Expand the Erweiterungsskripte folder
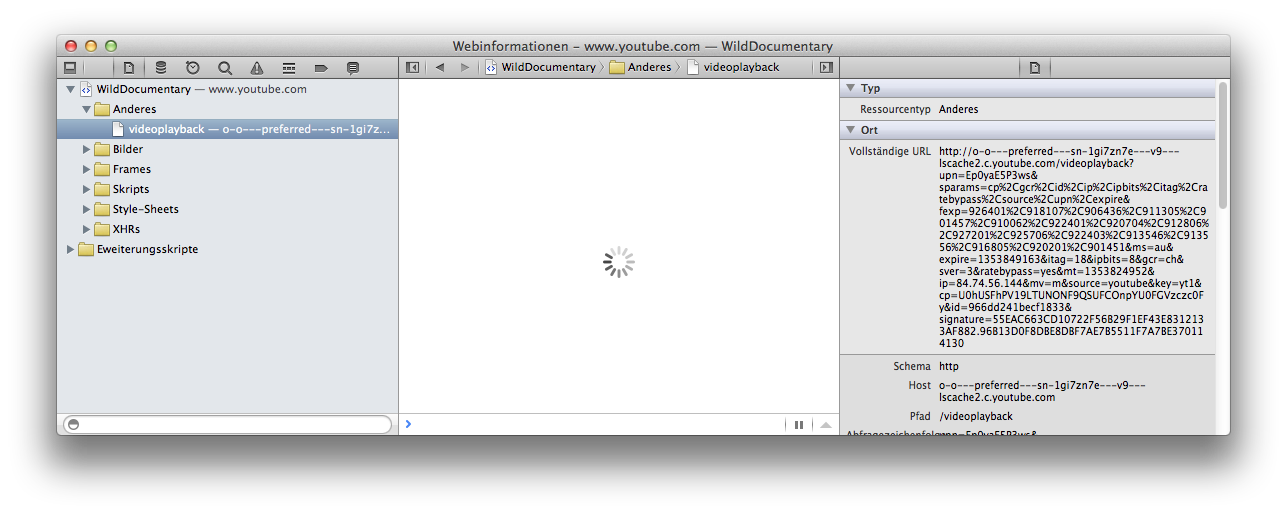Image resolution: width=1287 pixels, height=514 pixels. (70, 249)
